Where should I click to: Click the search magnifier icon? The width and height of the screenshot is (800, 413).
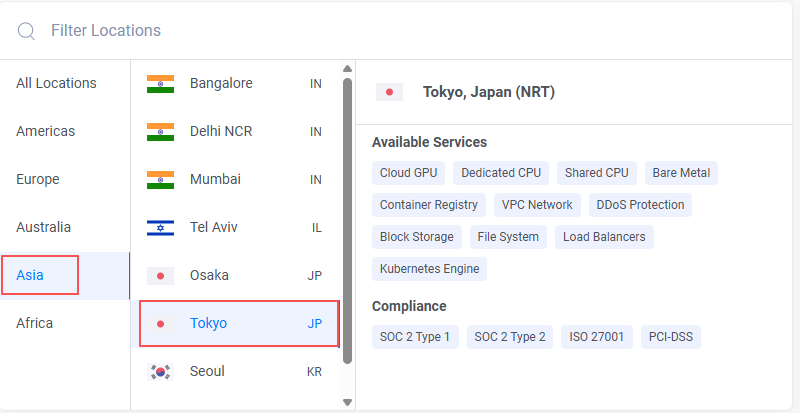[26, 31]
